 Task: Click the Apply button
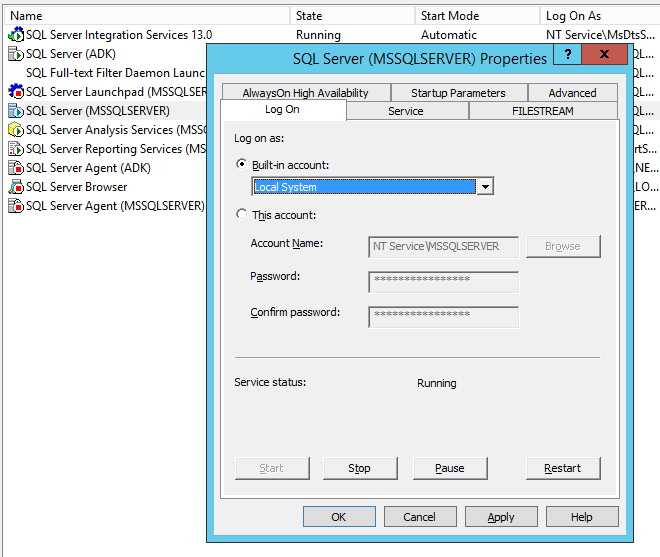[x=501, y=517]
